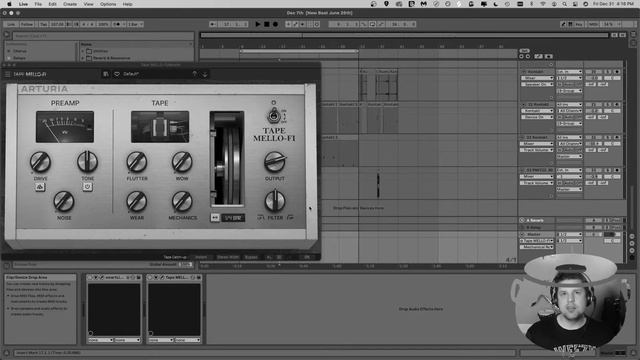Image resolution: width=640 pixels, height=360 pixels.
Task: Click the tape stop wheel
Action: click(x=227, y=158)
